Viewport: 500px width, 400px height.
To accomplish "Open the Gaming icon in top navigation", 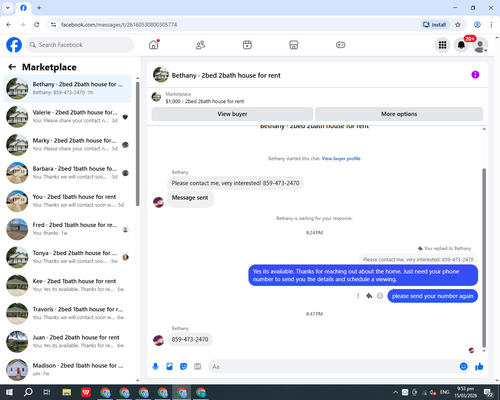I will (340, 45).
